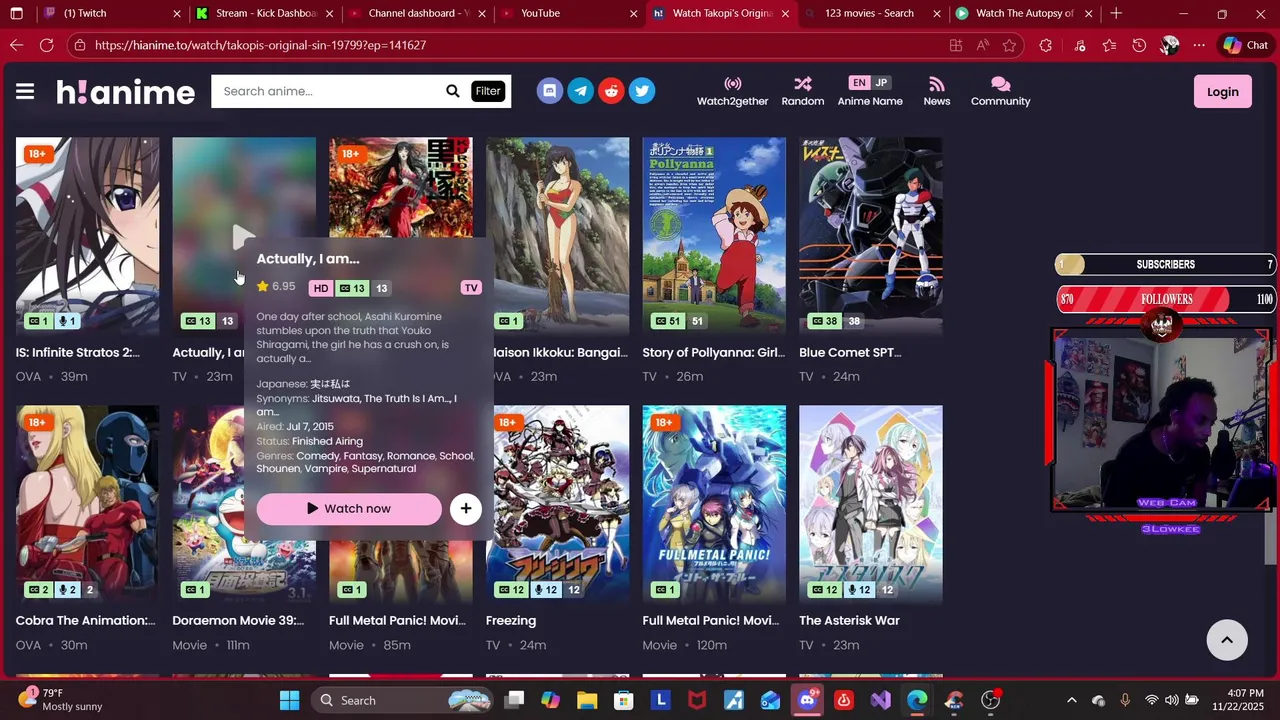Open Story of Pollyanna poster thumbnail

[x=714, y=236]
